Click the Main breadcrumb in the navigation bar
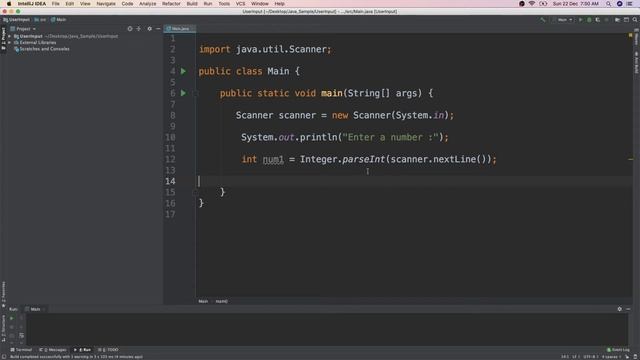Screen dimensions: 640x360 click(58, 20)
